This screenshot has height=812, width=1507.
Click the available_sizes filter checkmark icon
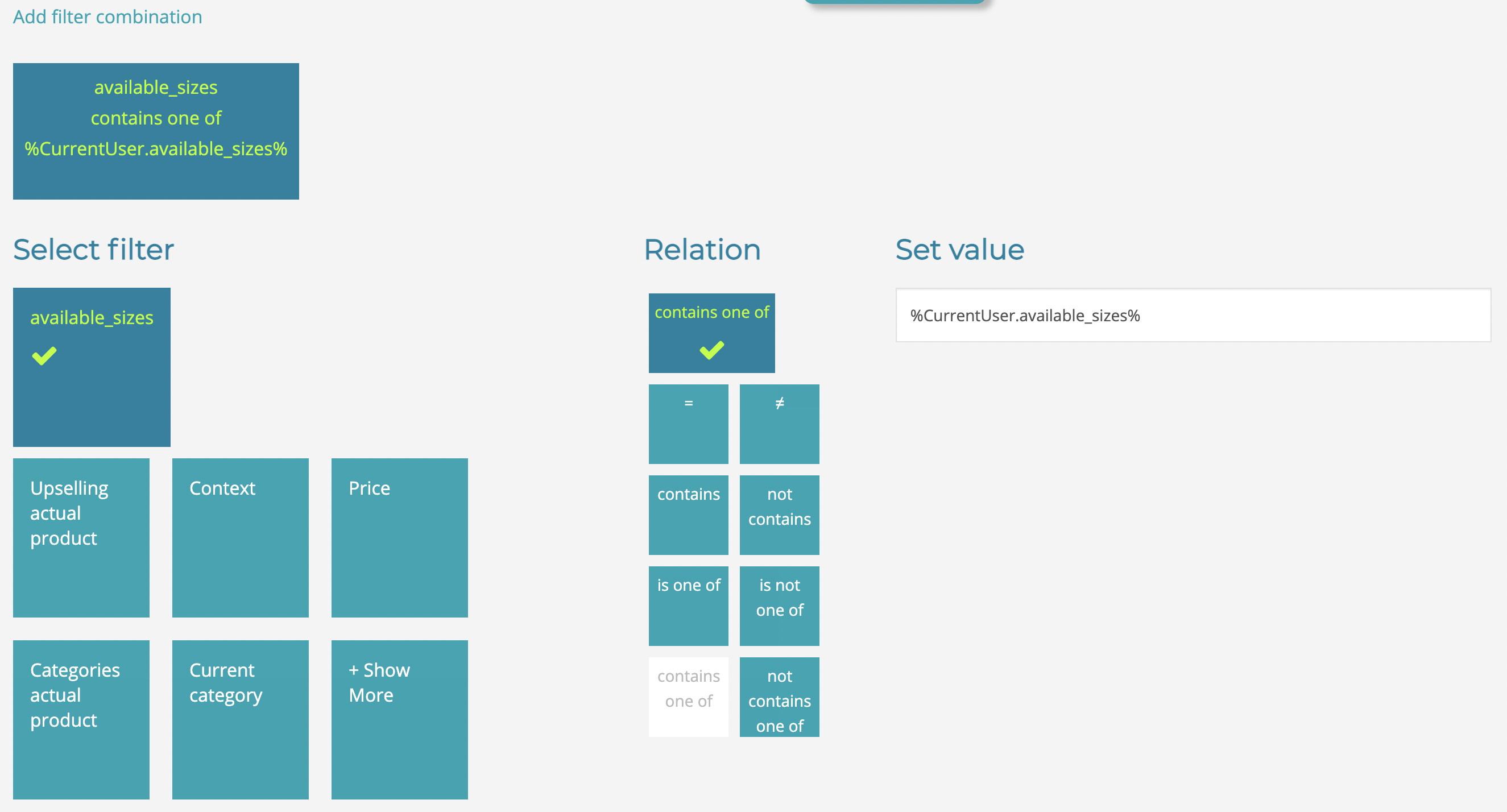point(44,356)
